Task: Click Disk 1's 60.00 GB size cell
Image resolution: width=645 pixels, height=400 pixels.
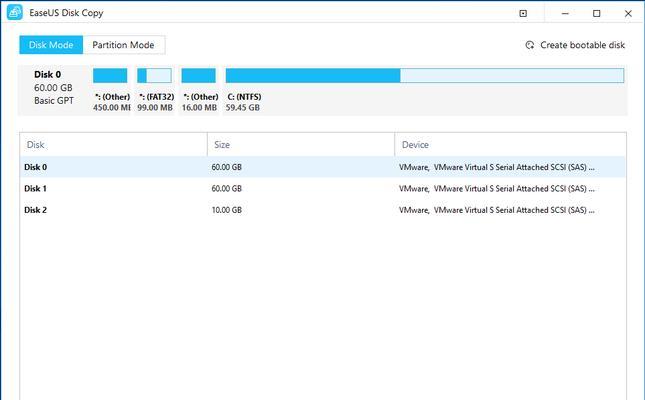Action: tap(227, 188)
